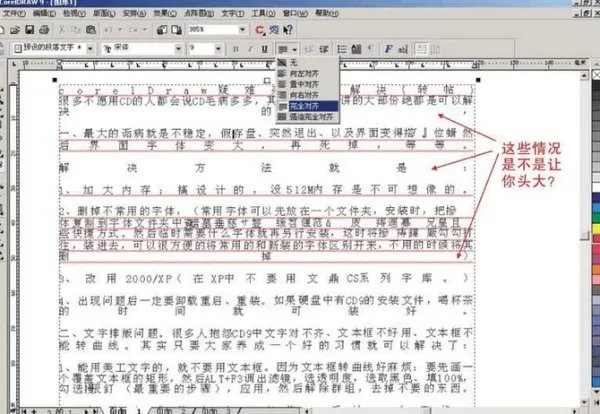The height and width of the screenshot is (414, 600).
Task: Pick the yellow swatch in color palette
Action: pos(596,228)
